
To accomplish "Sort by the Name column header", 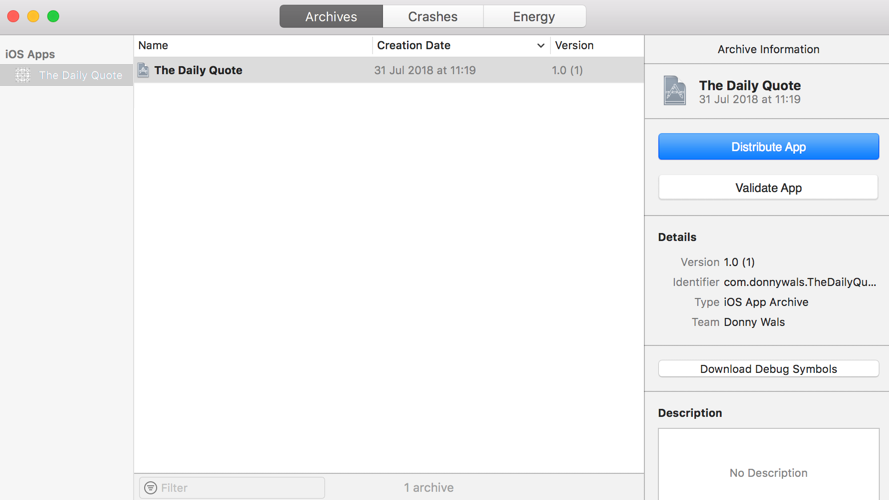I will point(253,45).
